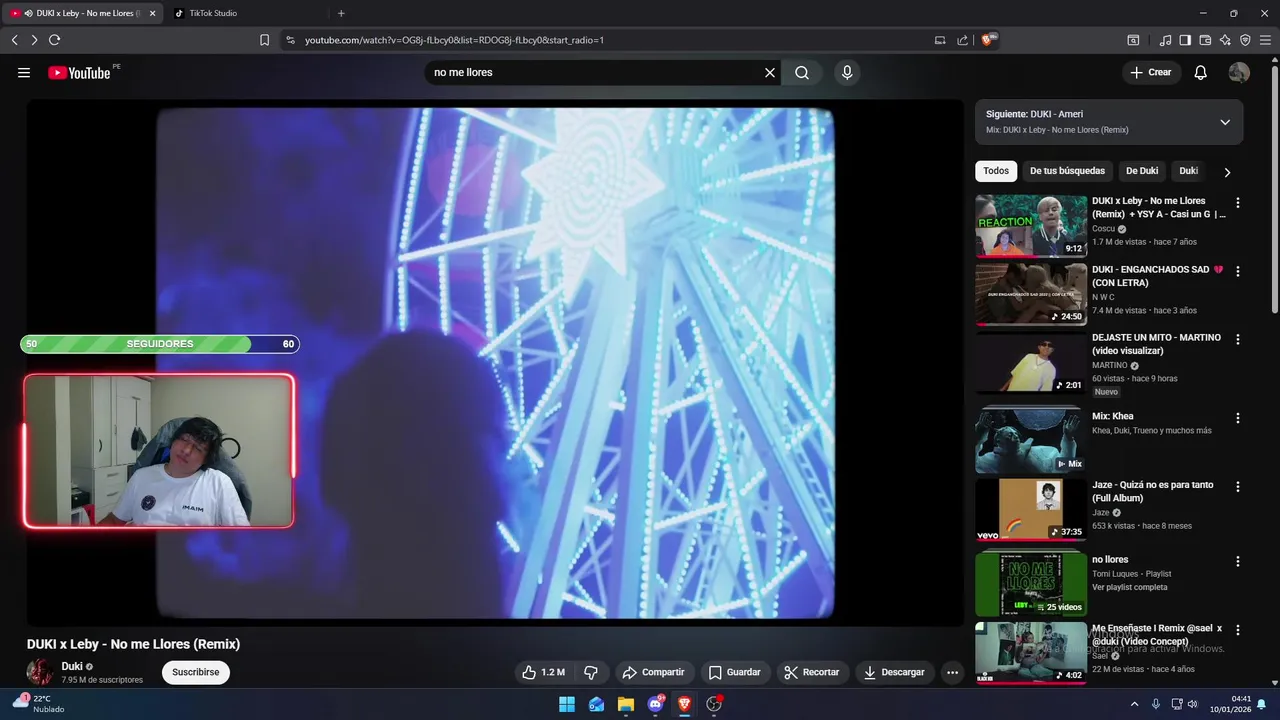Expand the Siguiente mix playlist panel
This screenshot has width=1280, height=720.
(x=1225, y=122)
